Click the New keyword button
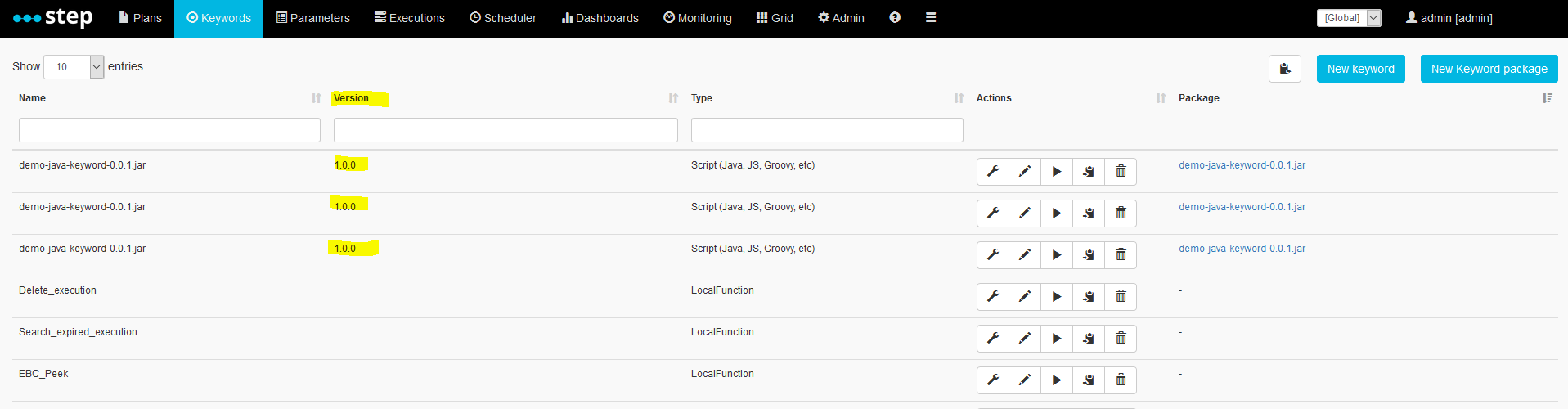Viewport: 1568px width, 409px height. (1361, 69)
